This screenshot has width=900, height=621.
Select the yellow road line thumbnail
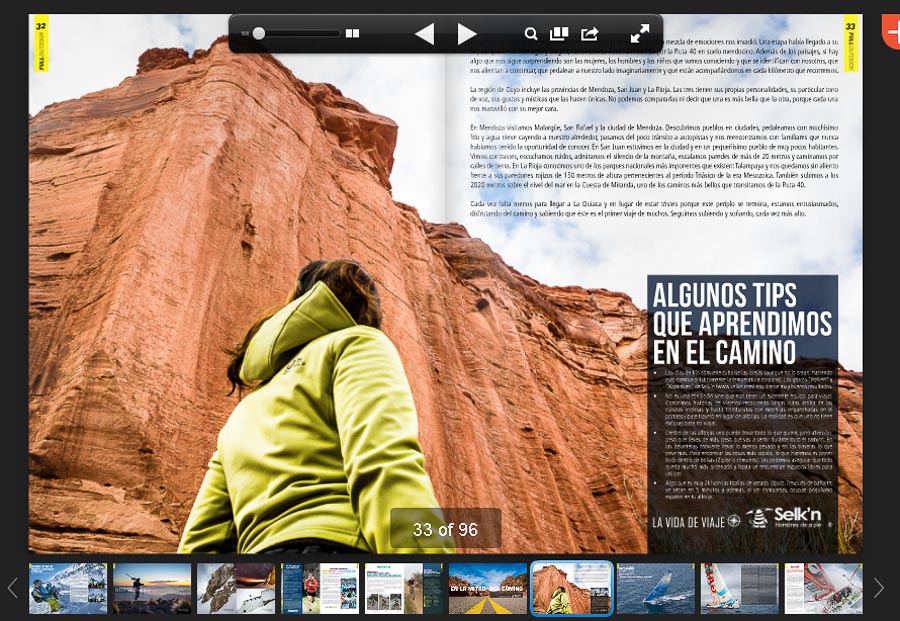click(487, 588)
